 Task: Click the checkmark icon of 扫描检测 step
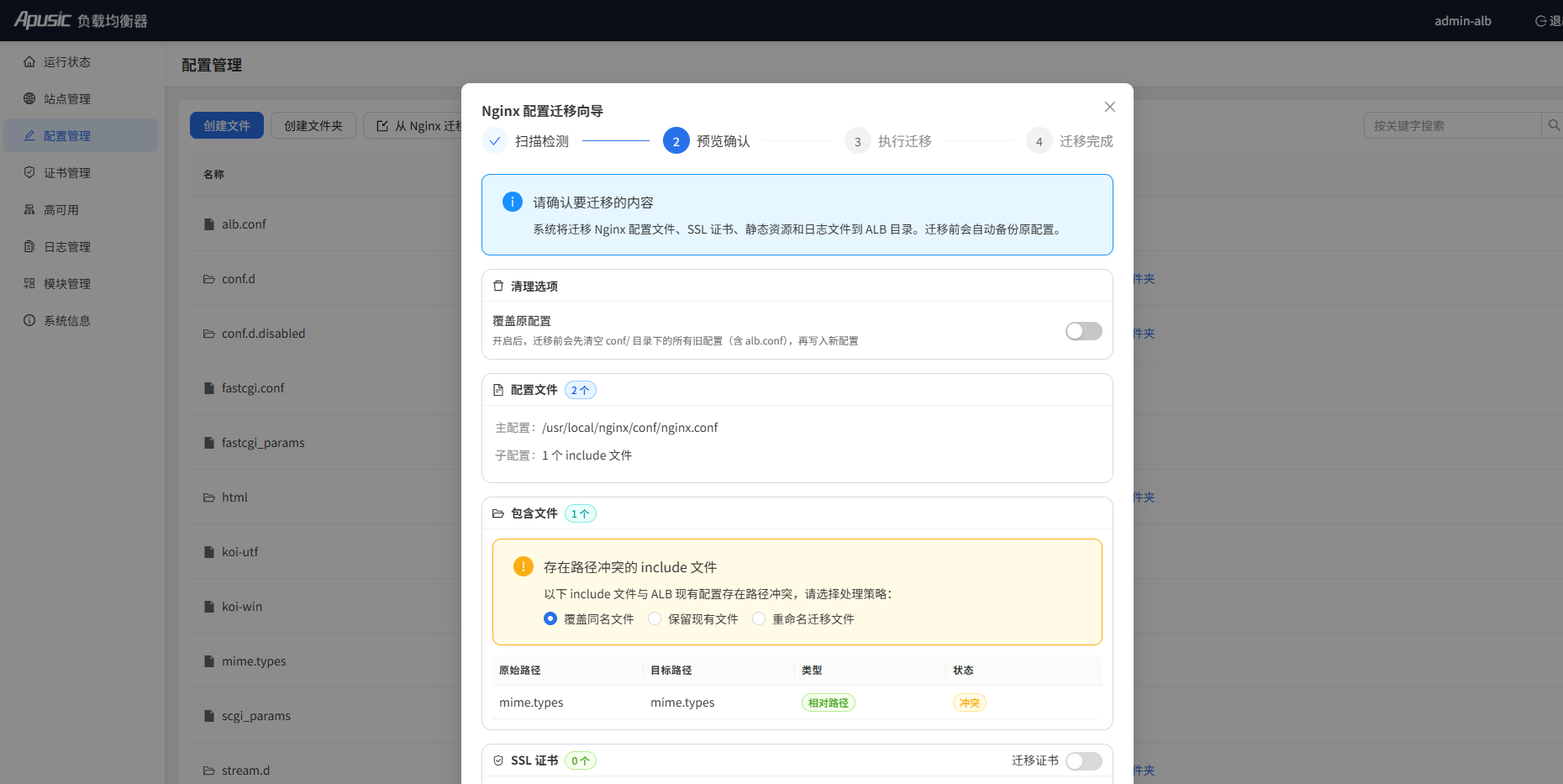(x=495, y=141)
